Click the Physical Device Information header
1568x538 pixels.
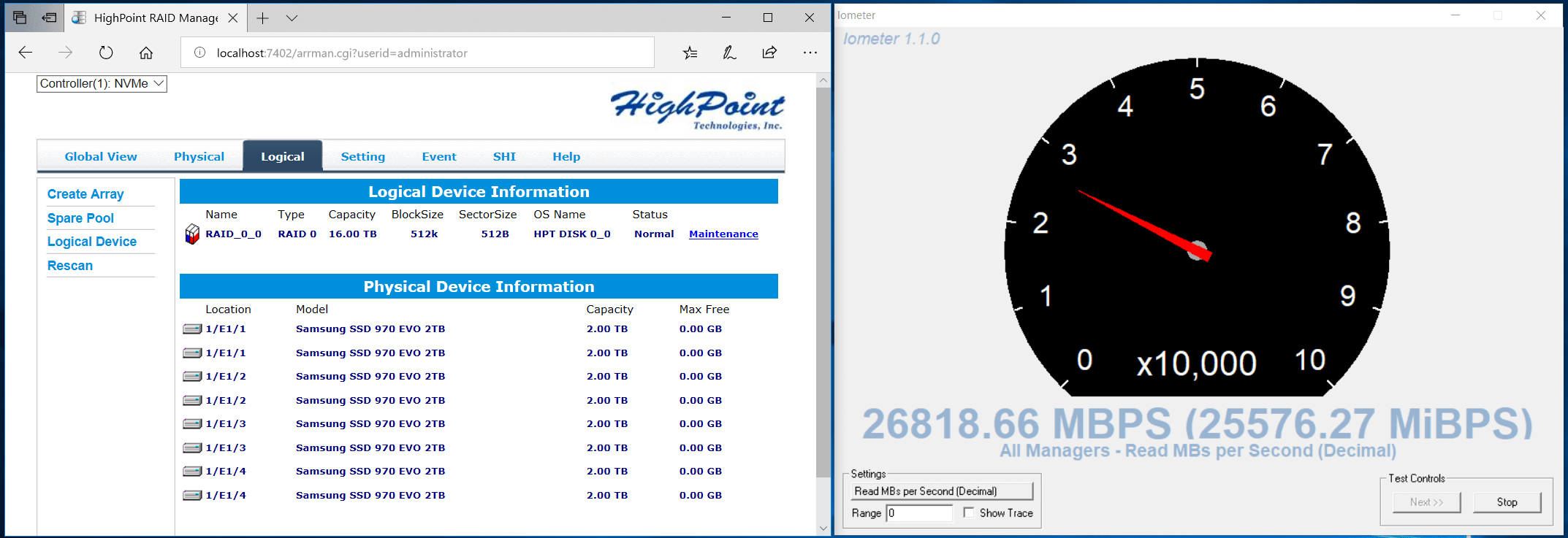tap(479, 286)
